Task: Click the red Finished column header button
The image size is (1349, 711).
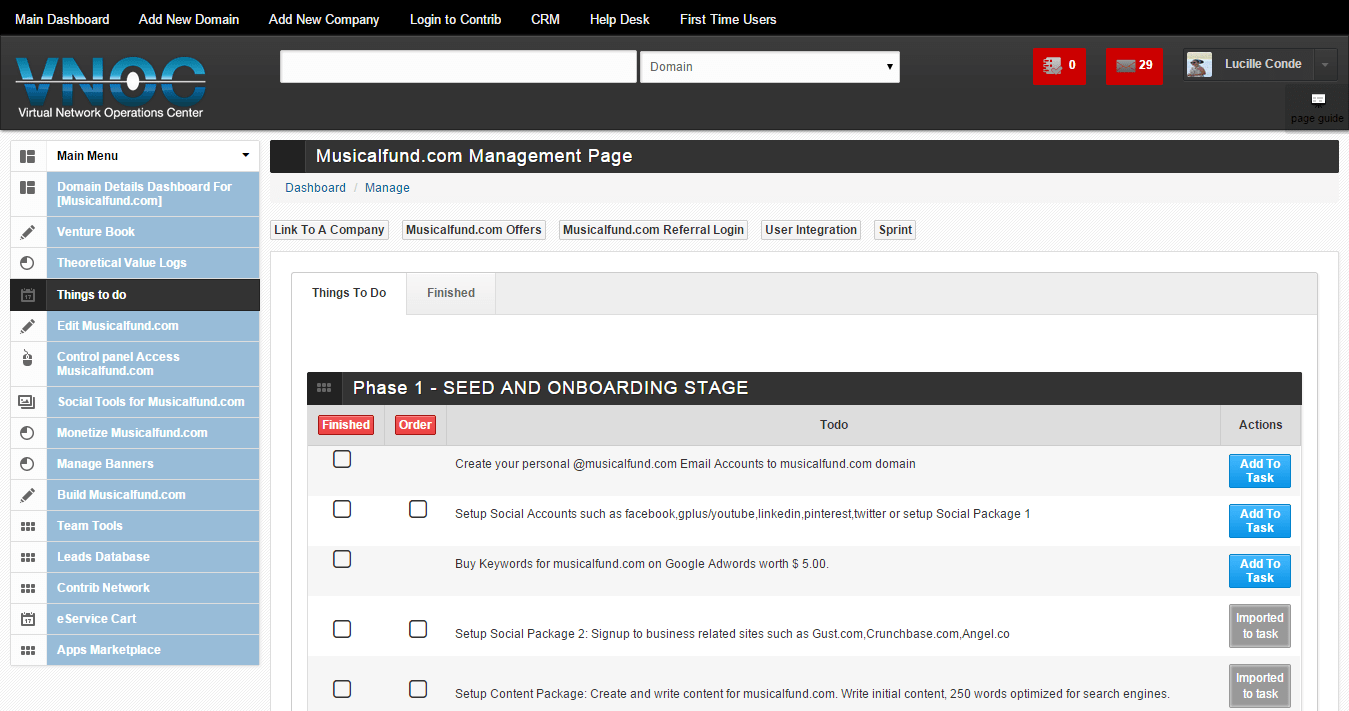Action: pos(346,425)
